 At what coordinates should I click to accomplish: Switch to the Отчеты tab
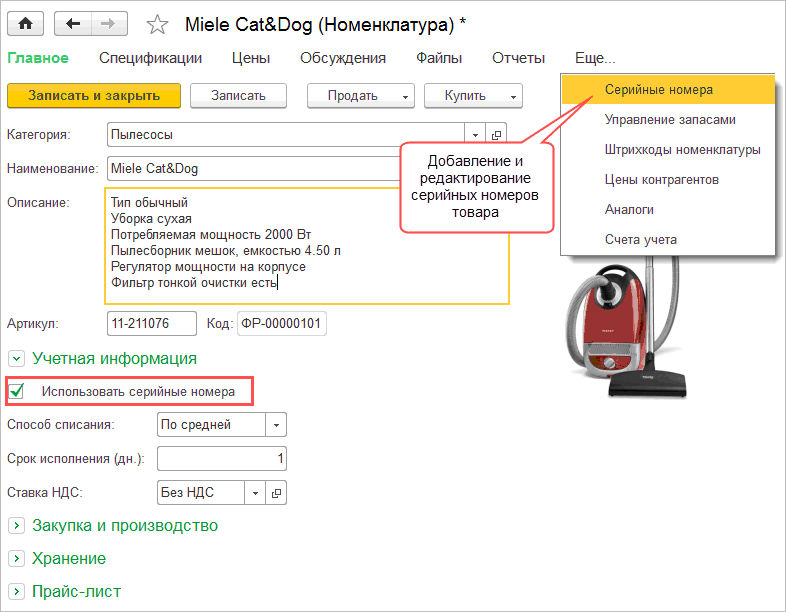tap(518, 58)
